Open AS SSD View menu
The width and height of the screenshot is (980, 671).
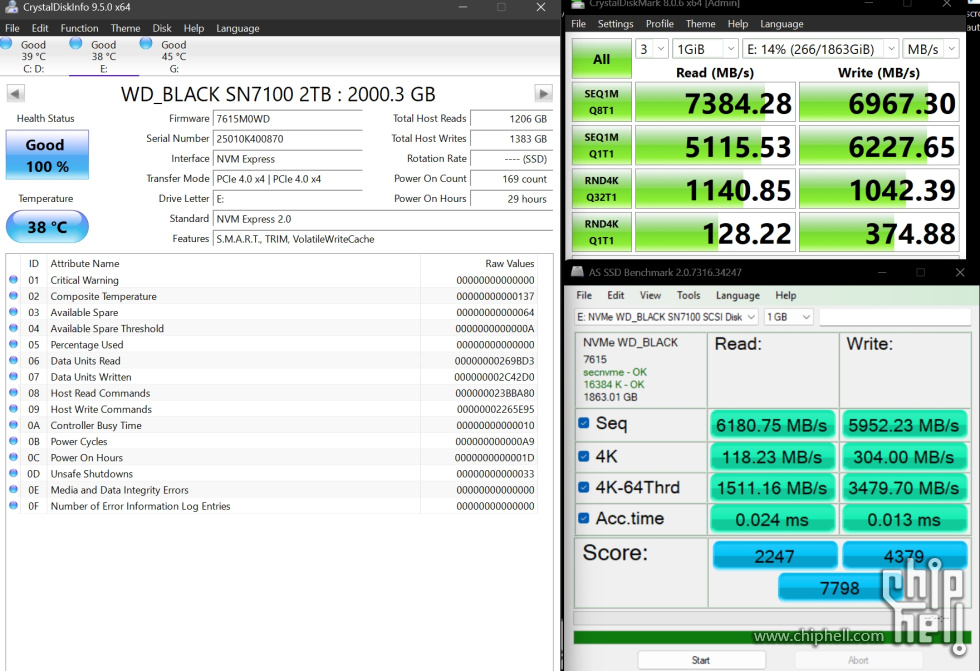[650, 296]
